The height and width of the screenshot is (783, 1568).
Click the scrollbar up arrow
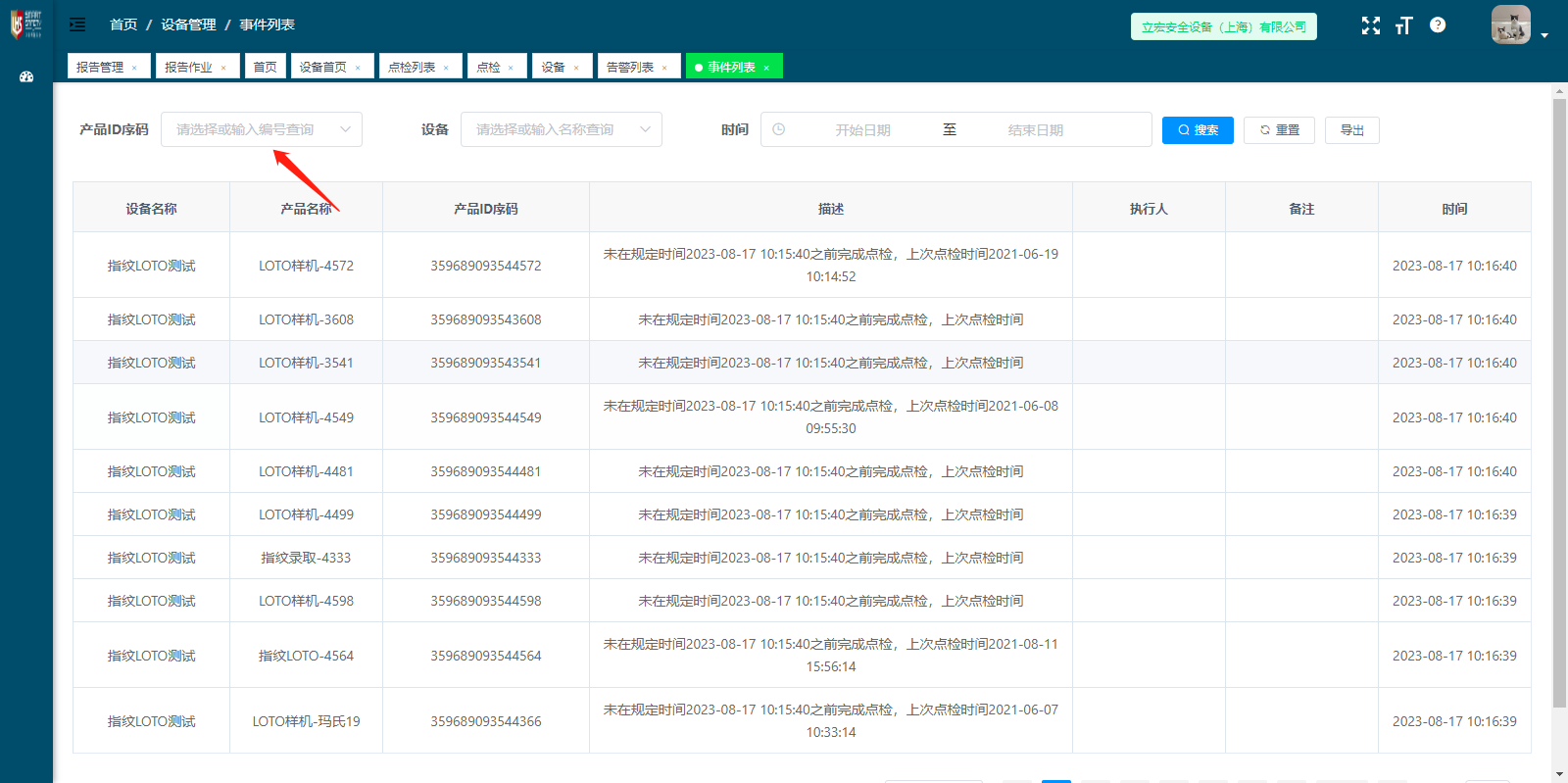(1559, 91)
